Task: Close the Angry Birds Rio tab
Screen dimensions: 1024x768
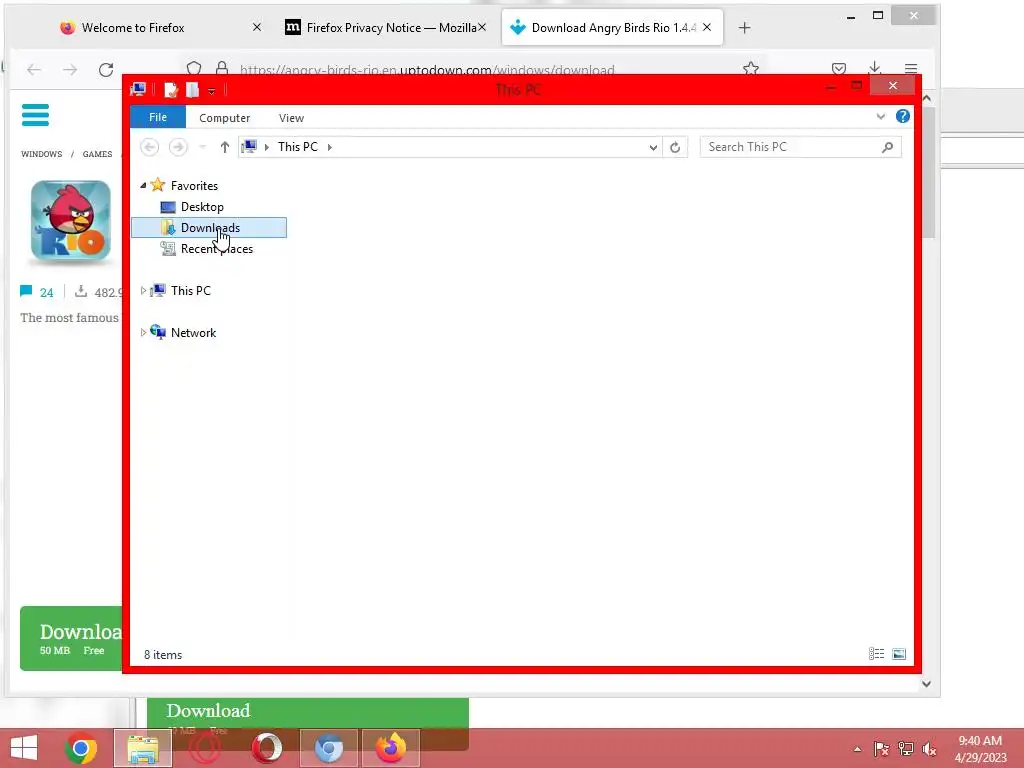Action: coord(707,27)
